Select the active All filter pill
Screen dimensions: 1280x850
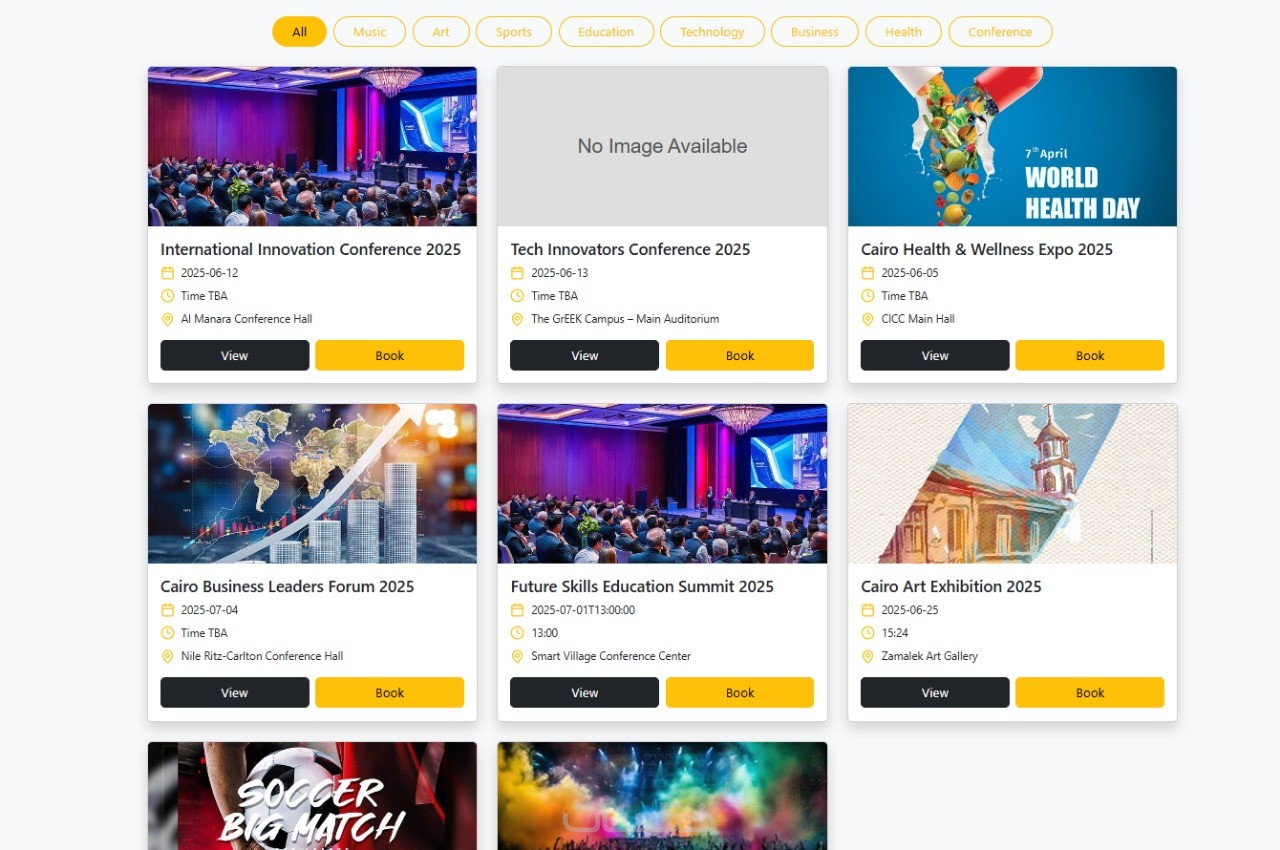click(x=299, y=32)
